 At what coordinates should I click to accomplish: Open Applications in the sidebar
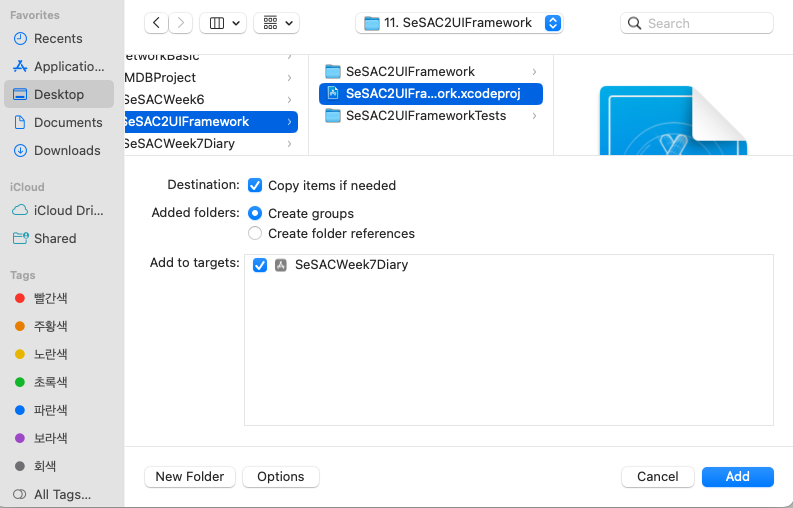[58, 66]
